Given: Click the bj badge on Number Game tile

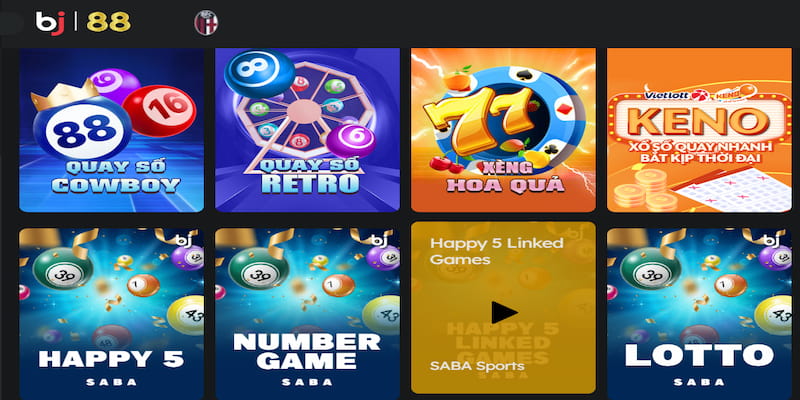Looking at the screenshot, I should click(x=382, y=240).
